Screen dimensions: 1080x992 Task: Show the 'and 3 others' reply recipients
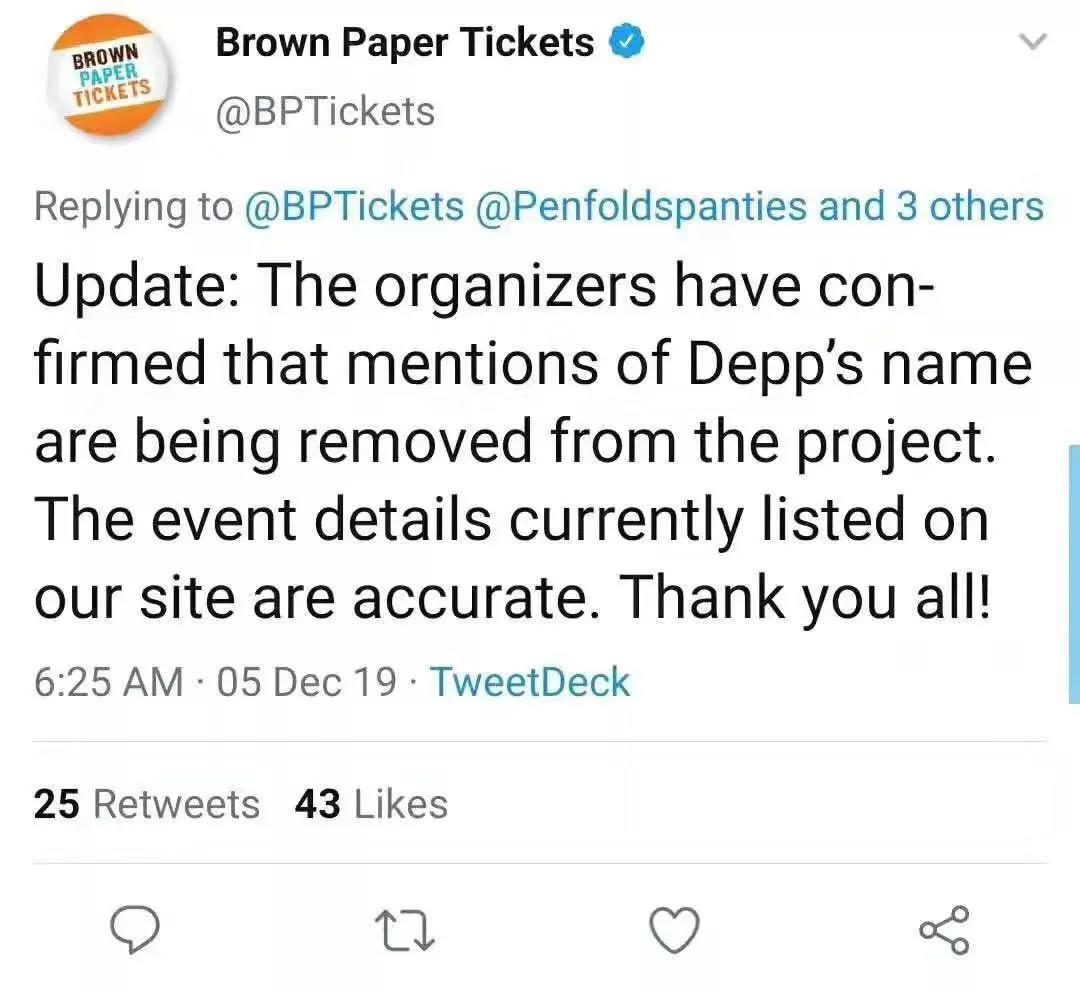click(931, 207)
